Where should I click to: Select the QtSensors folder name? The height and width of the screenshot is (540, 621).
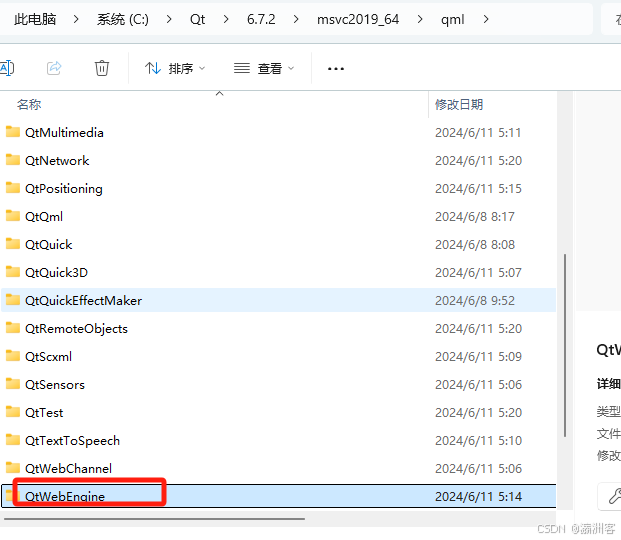[x=55, y=385]
